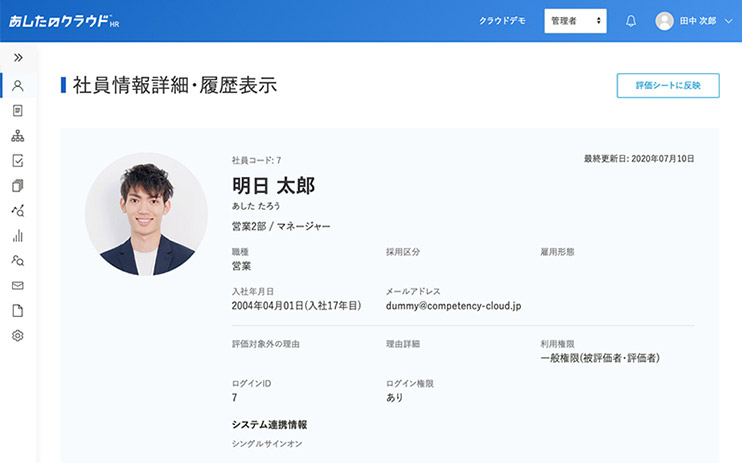Click the 採用区分 label
This screenshot has height=463, width=742.
(x=403, y=252)
